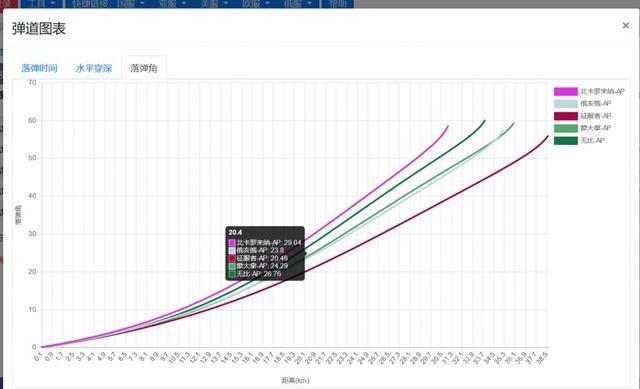The image size is (640, 389).
Task: Click the crimson 征服者-AP legend swatch
Action: click(x=565, y=116)
